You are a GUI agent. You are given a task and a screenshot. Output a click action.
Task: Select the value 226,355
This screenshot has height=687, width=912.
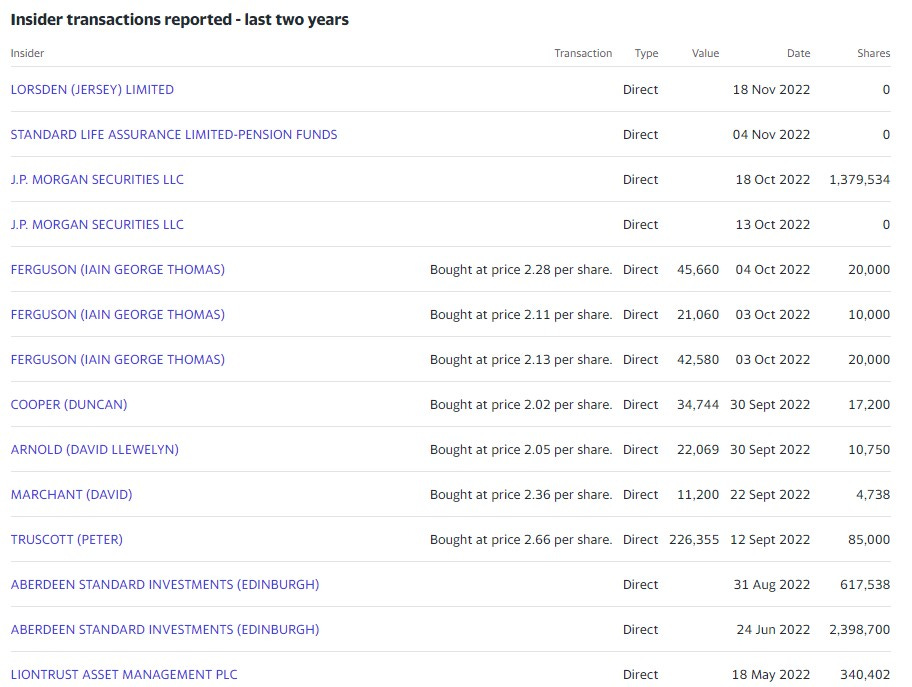click(694, 539)
